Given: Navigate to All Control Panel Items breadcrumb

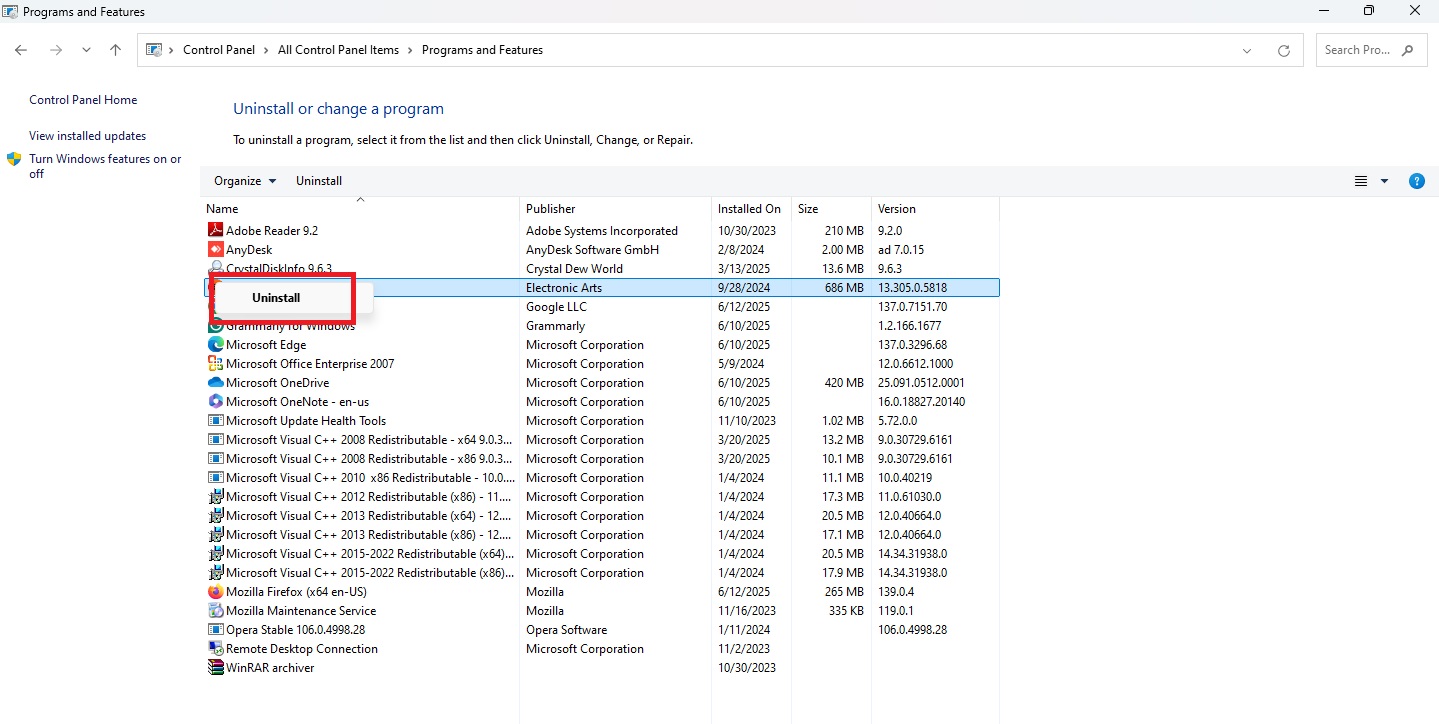Looking at the screenshot, I should pos(338,49).
